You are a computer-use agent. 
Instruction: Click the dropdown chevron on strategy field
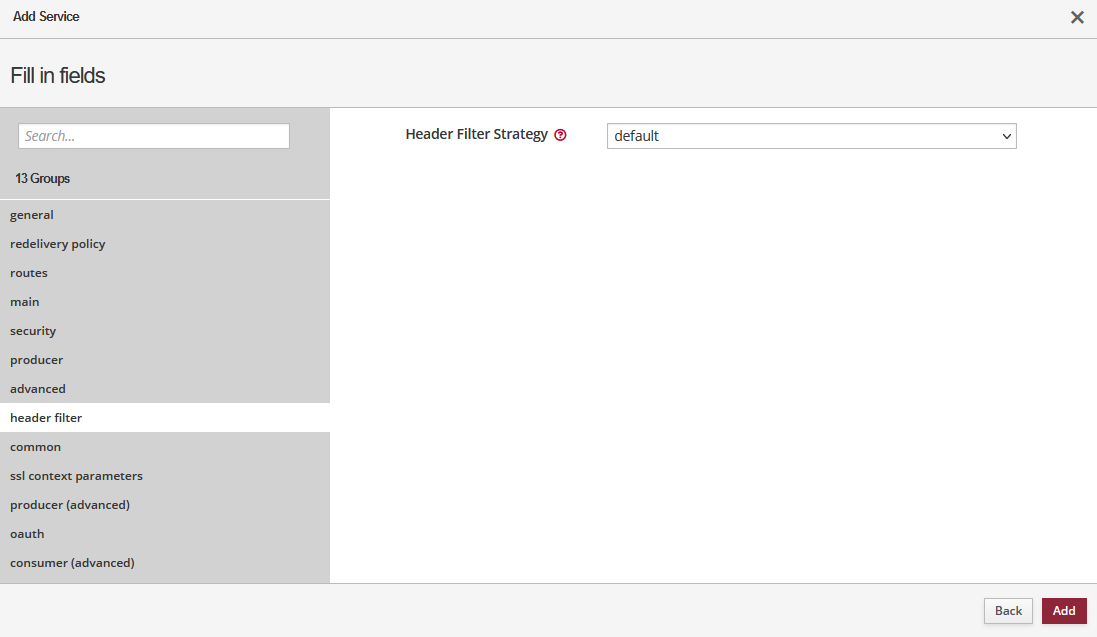click(1006, 136)
